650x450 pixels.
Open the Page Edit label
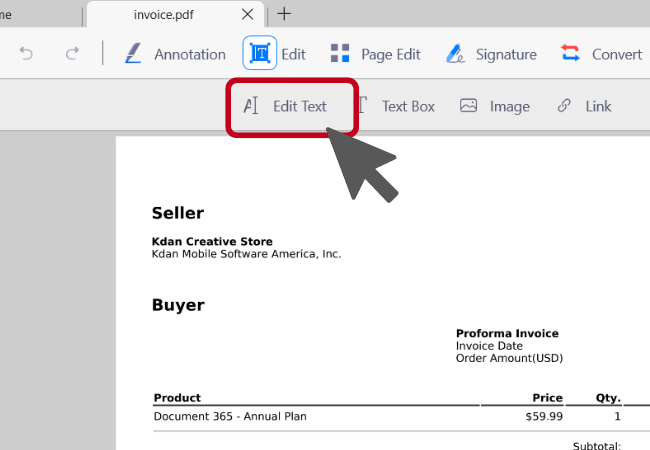tap(391, 55)
